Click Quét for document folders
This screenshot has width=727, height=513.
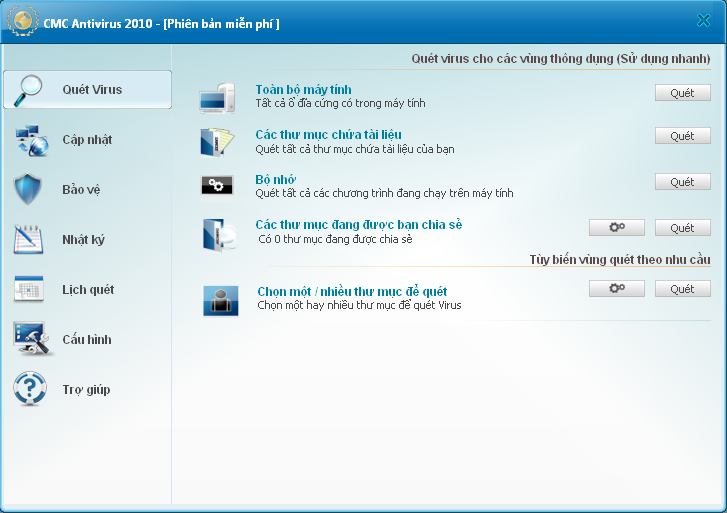(682, 136)
